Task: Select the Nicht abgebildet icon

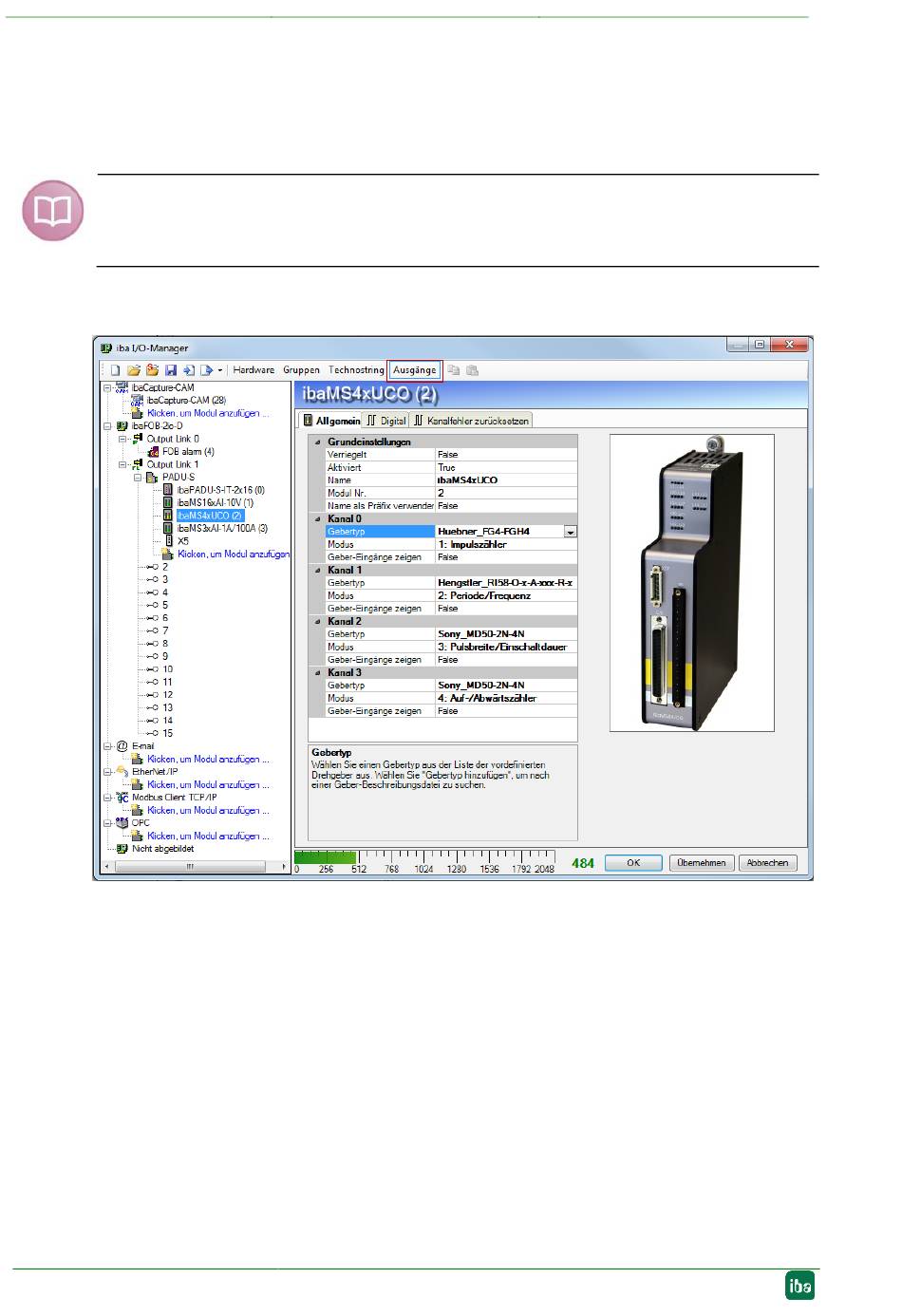Action: point(122,849)
